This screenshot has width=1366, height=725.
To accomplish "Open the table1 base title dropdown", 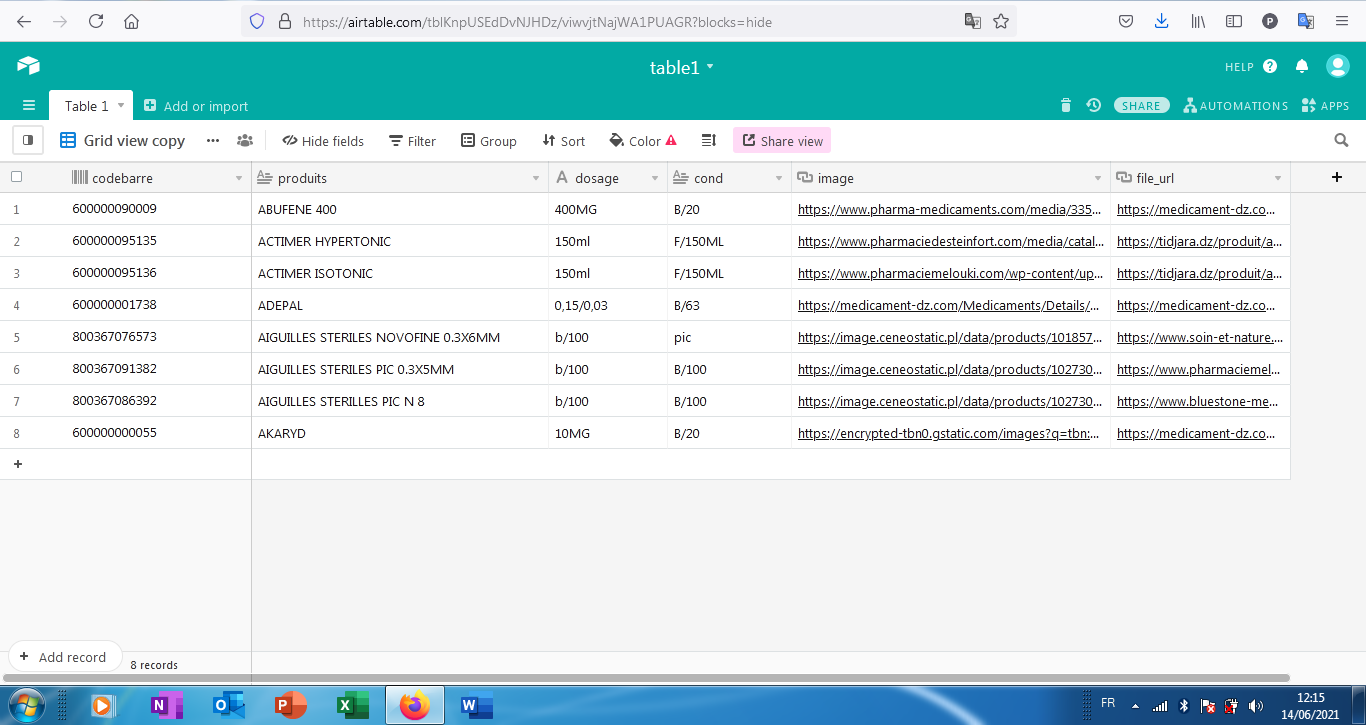I will 682,67.
